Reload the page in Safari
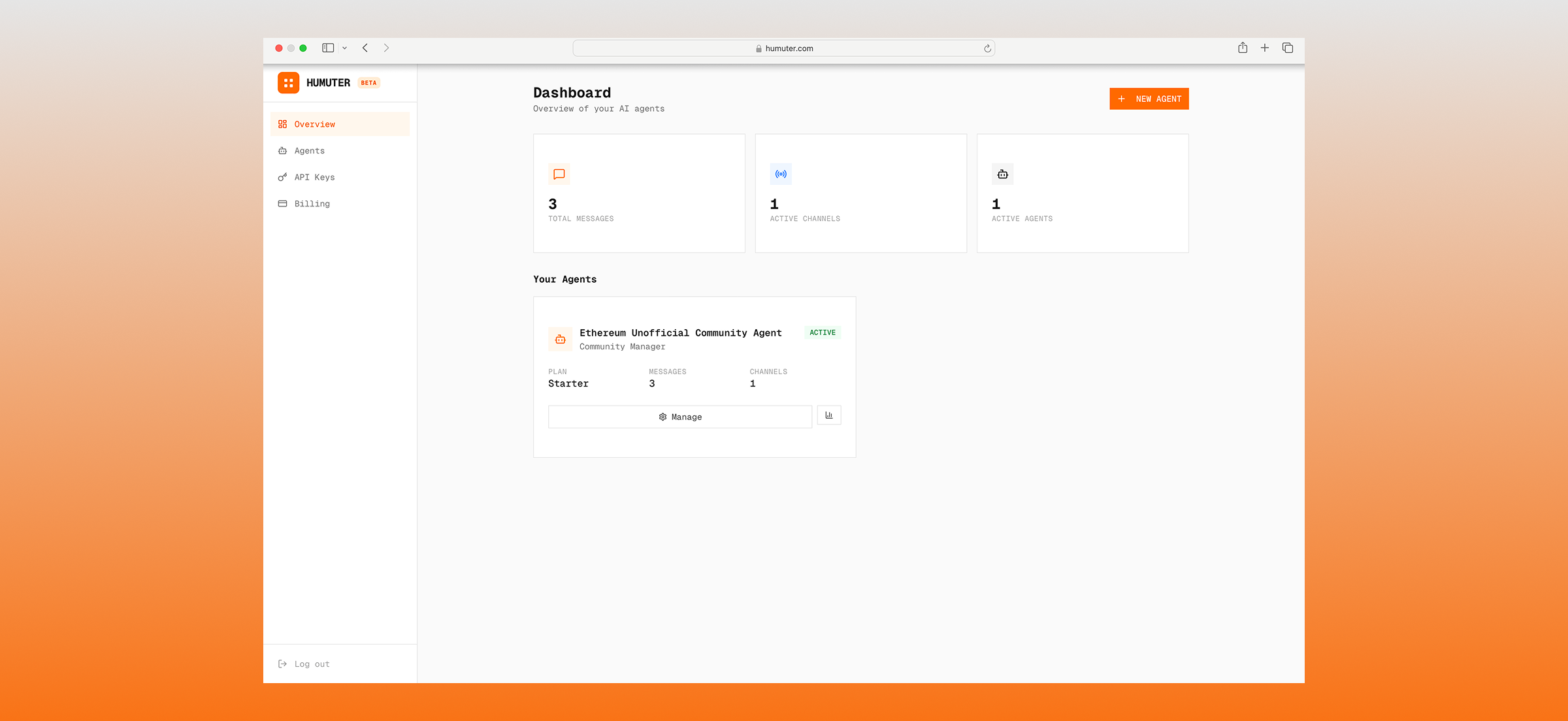The width and height of the screenshot is (1568, 721). click(x=987, y=48)
